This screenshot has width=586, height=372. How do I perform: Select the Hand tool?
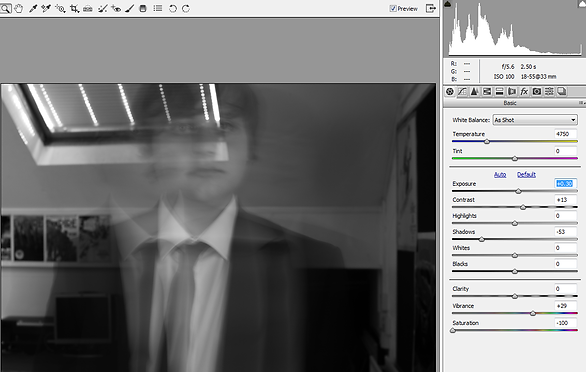pos(18,8)
